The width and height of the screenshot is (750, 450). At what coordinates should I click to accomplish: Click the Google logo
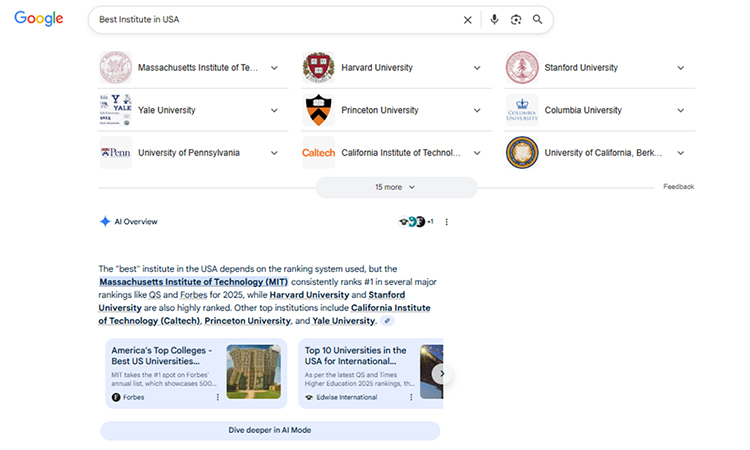pos(39,19)
